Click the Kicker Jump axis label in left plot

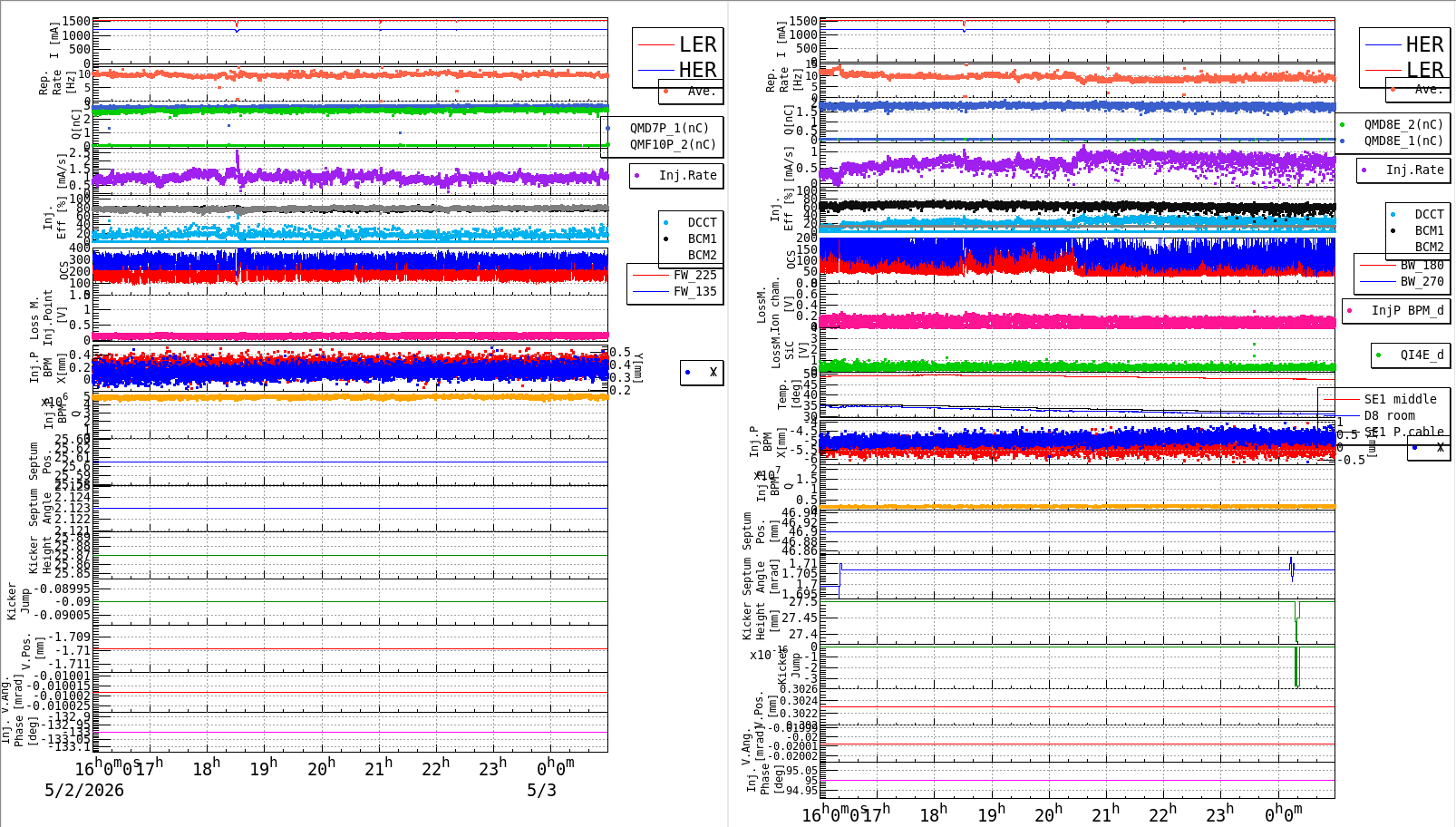pyautogui.click(x=18, y=601)
